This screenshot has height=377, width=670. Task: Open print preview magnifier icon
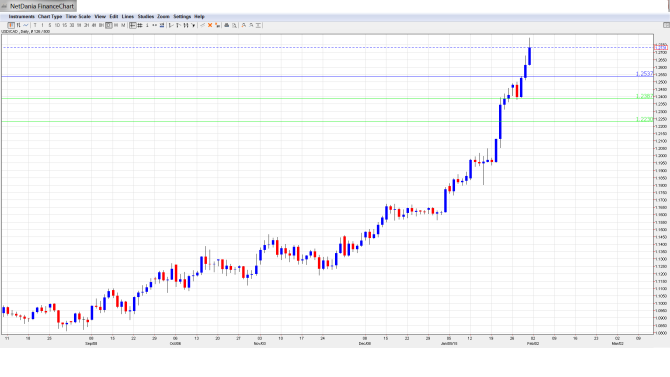pos(234,25)
